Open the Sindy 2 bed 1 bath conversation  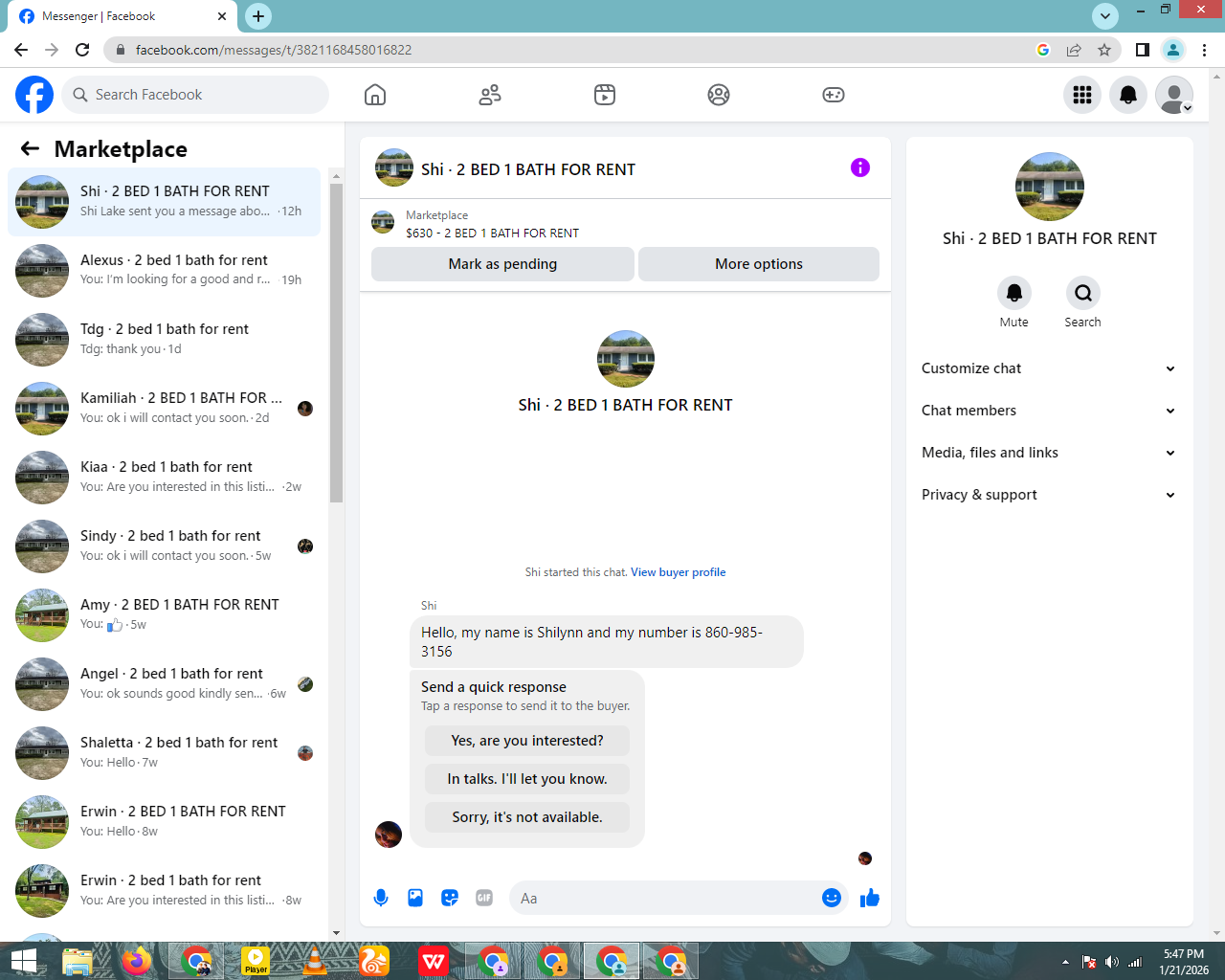point(165,546)
